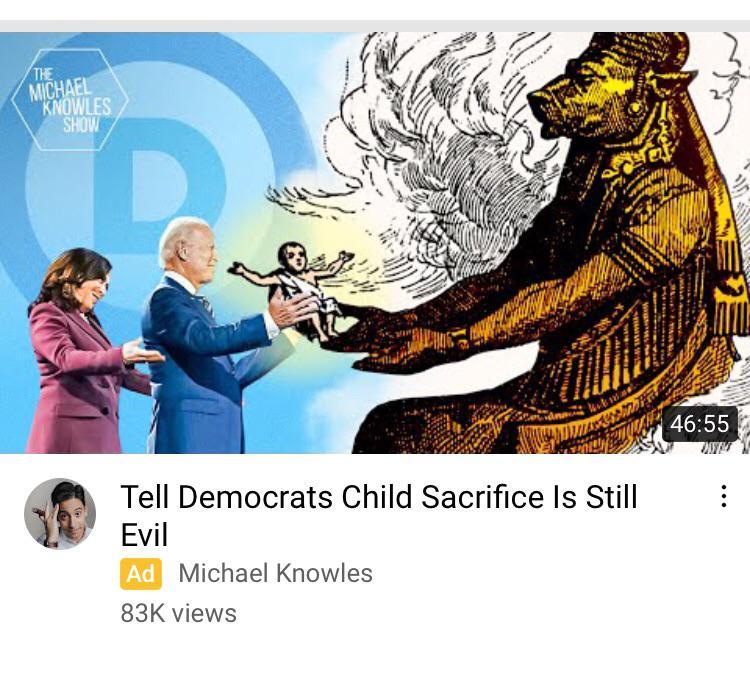Click the woman in the maroon suit
Screen dimensions: 750x674
pyautogui.click(x=84, y=354)
